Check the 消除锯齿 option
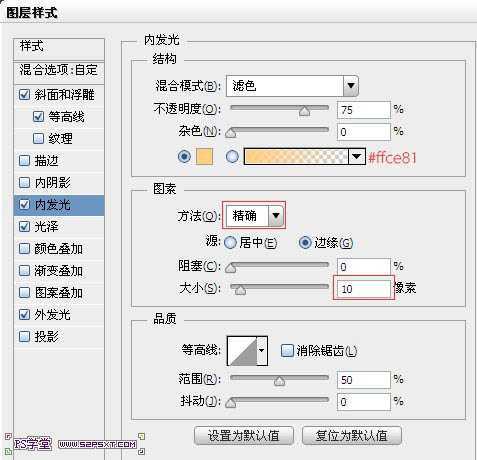This screenshot has height=460, width=477. tap(287, 351)
